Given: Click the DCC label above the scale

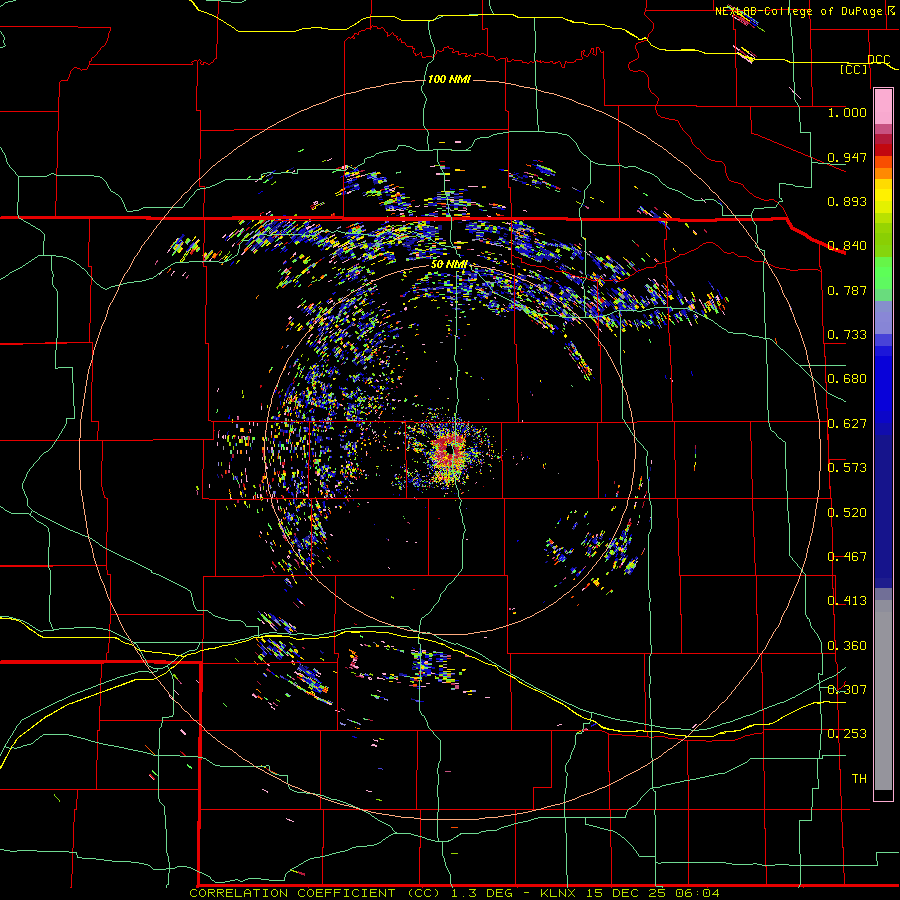Looking at the screenshot, I should 878,60.
